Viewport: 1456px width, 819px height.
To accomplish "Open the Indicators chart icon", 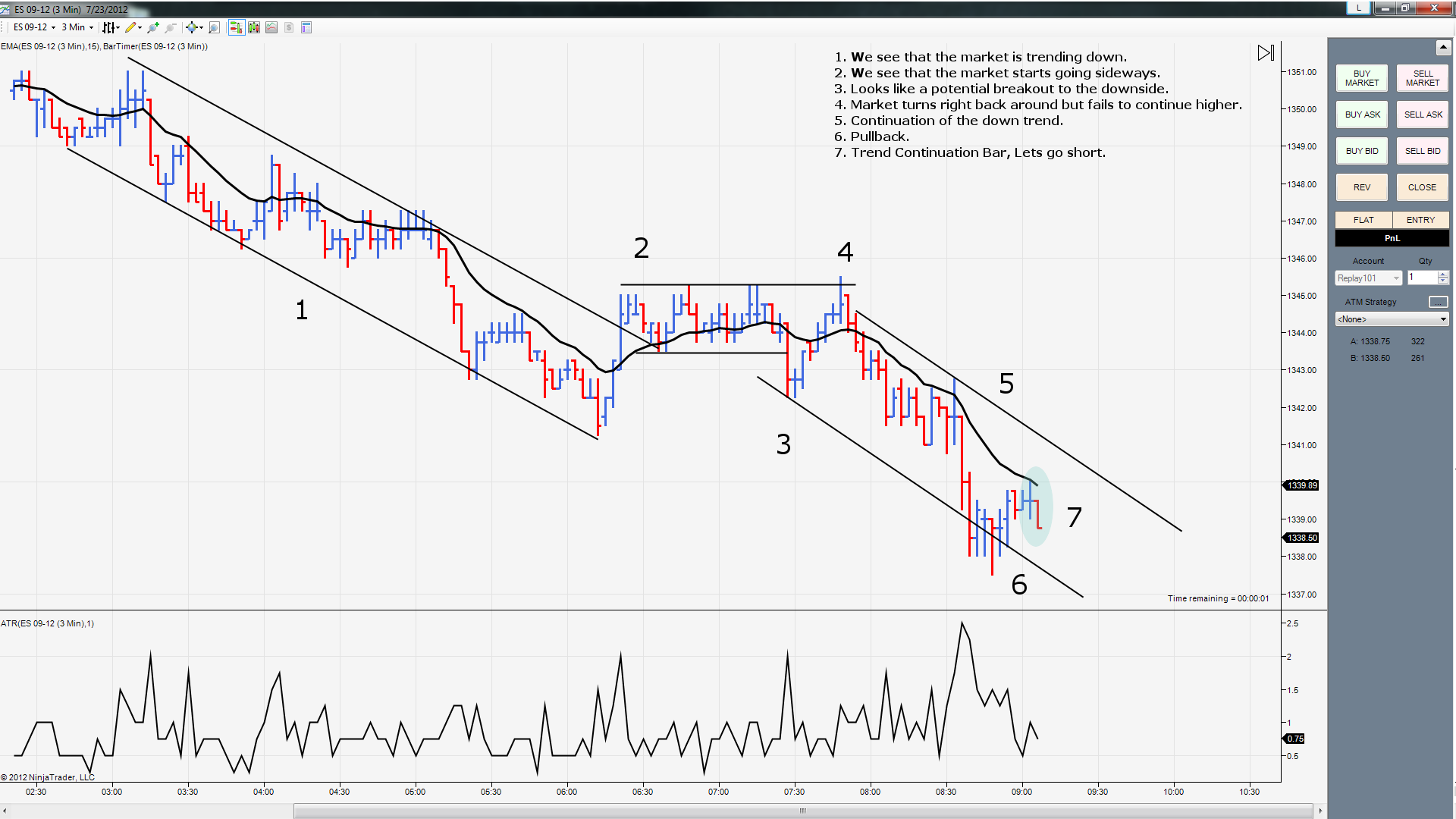I will 271,27.
